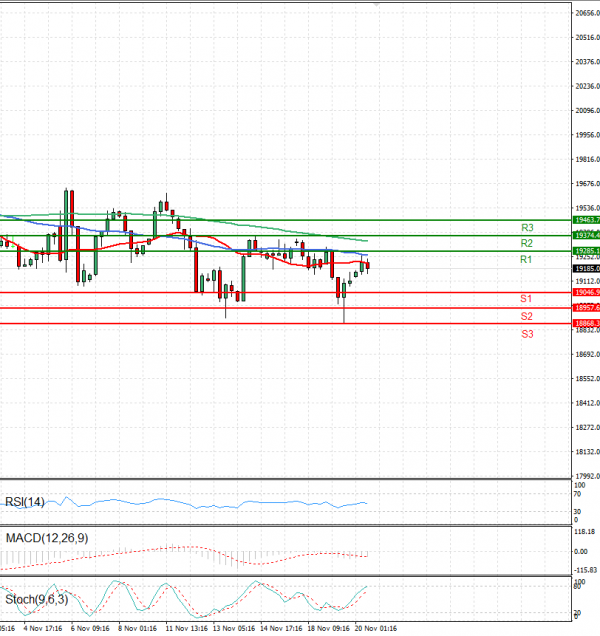
Task: Click the 19956.0 price axis value
Action: (x=587, y=135)
